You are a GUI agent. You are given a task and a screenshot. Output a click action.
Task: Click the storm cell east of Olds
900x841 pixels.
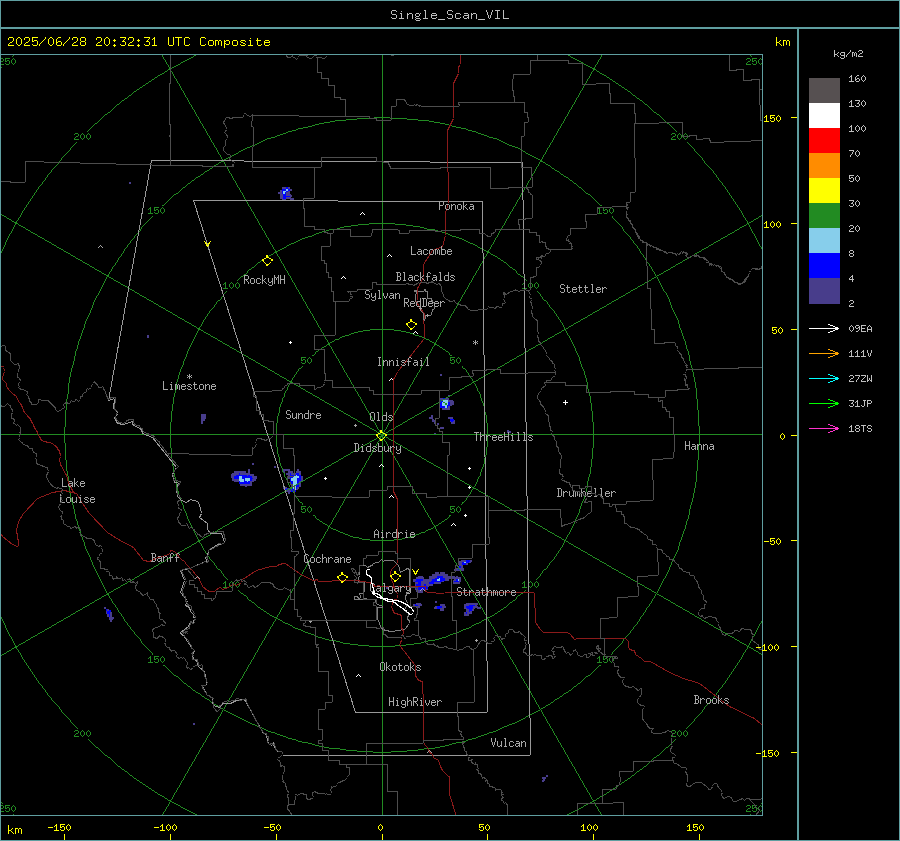pos(446,404)
